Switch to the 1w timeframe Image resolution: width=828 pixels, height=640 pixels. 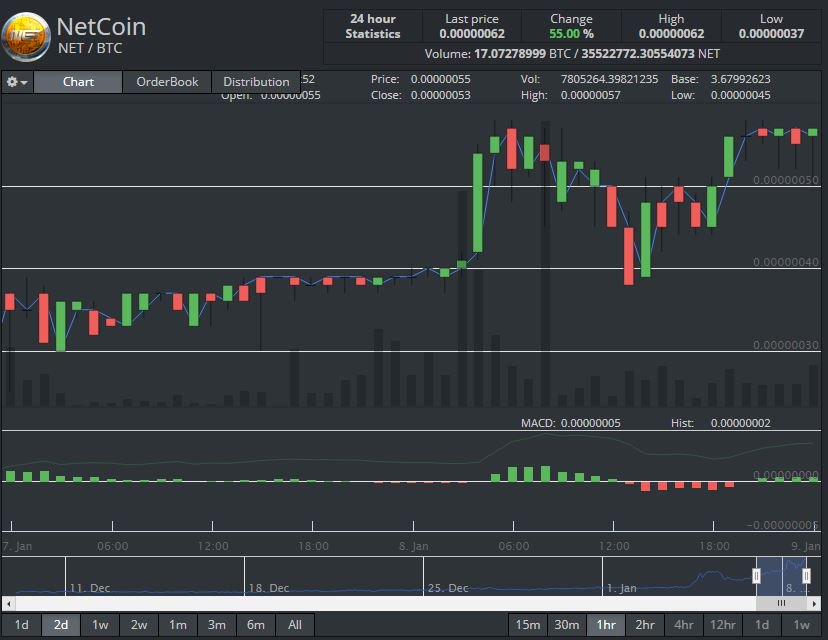click(x=99, y=624)
